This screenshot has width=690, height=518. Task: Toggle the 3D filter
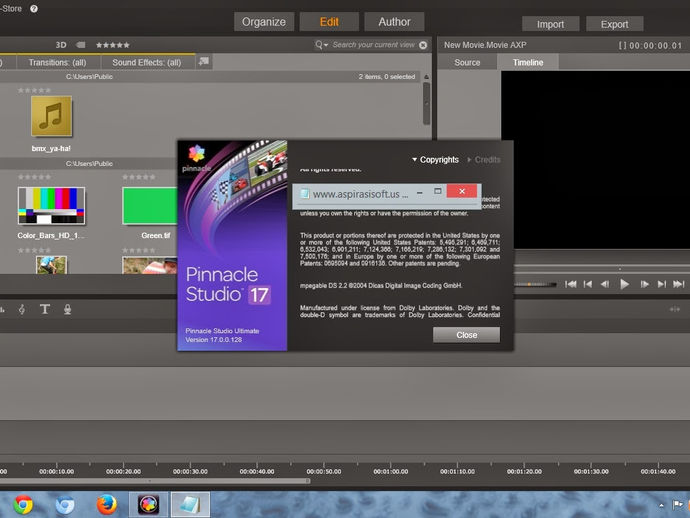61,45
